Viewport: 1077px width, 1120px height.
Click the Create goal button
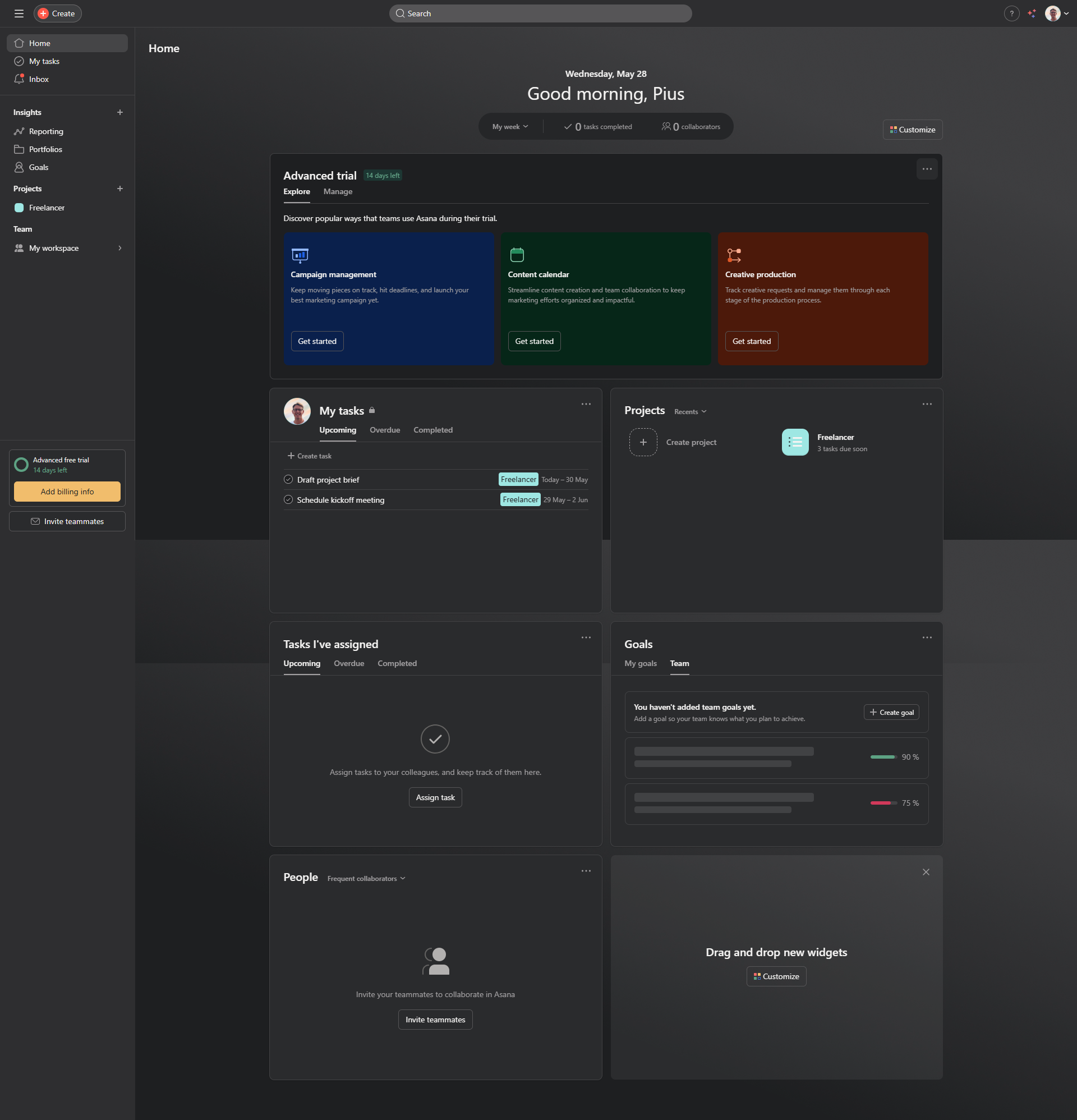891,712
